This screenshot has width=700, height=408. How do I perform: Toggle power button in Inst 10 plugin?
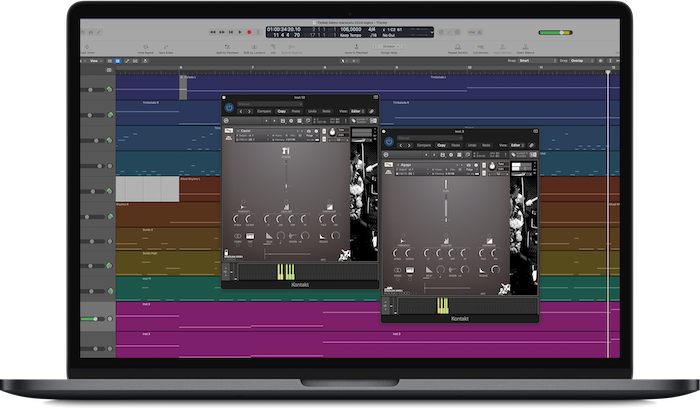(x=229, y=106)
